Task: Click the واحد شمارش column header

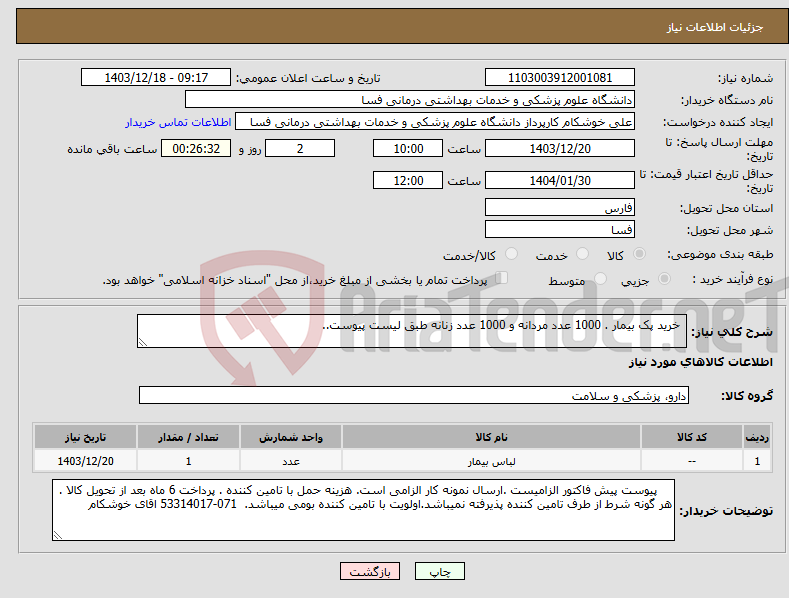Action: [x=291, y=437]
